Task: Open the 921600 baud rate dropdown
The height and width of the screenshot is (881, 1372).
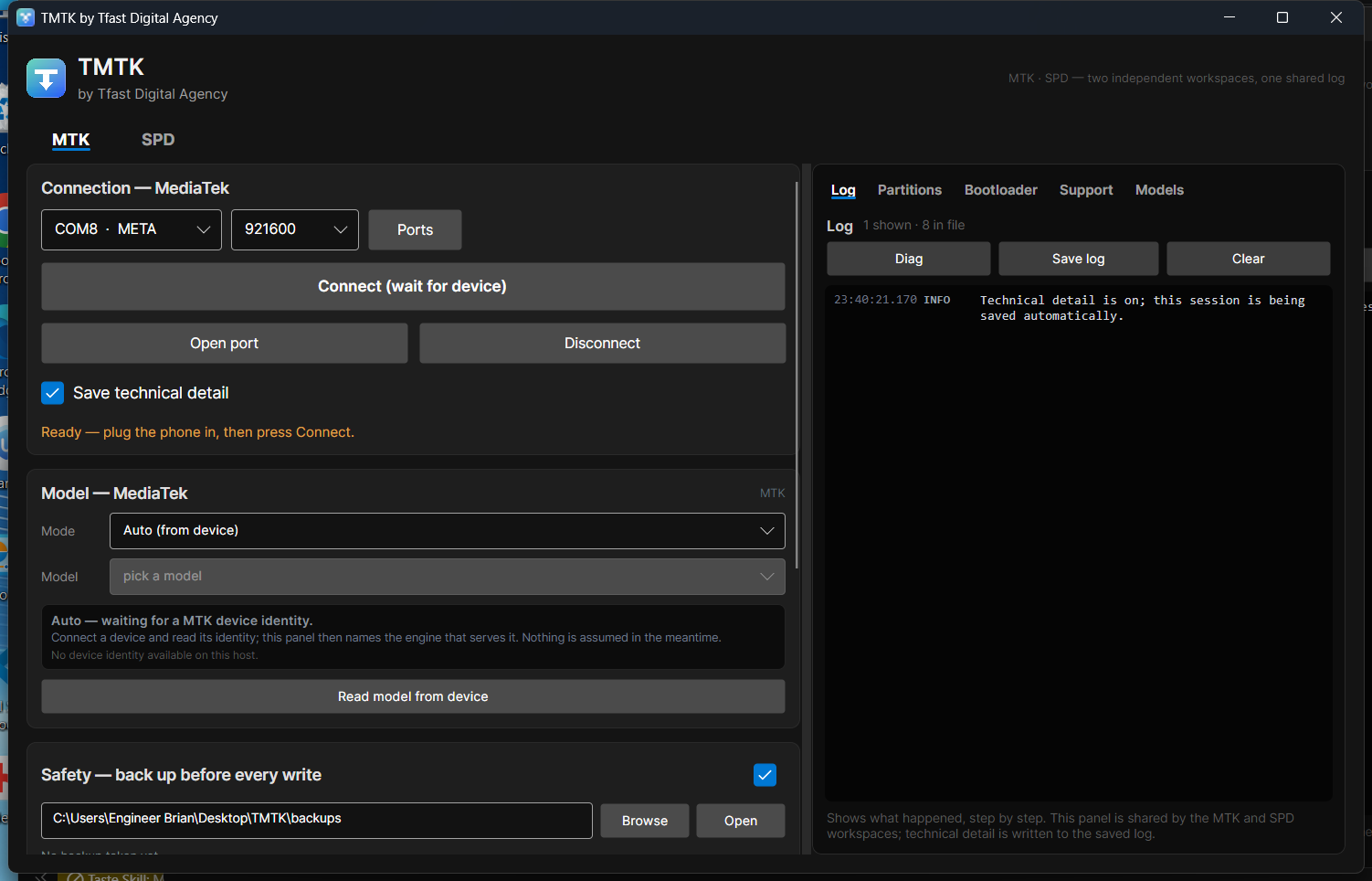Action: pyautogui.click(x=295, y=229)
